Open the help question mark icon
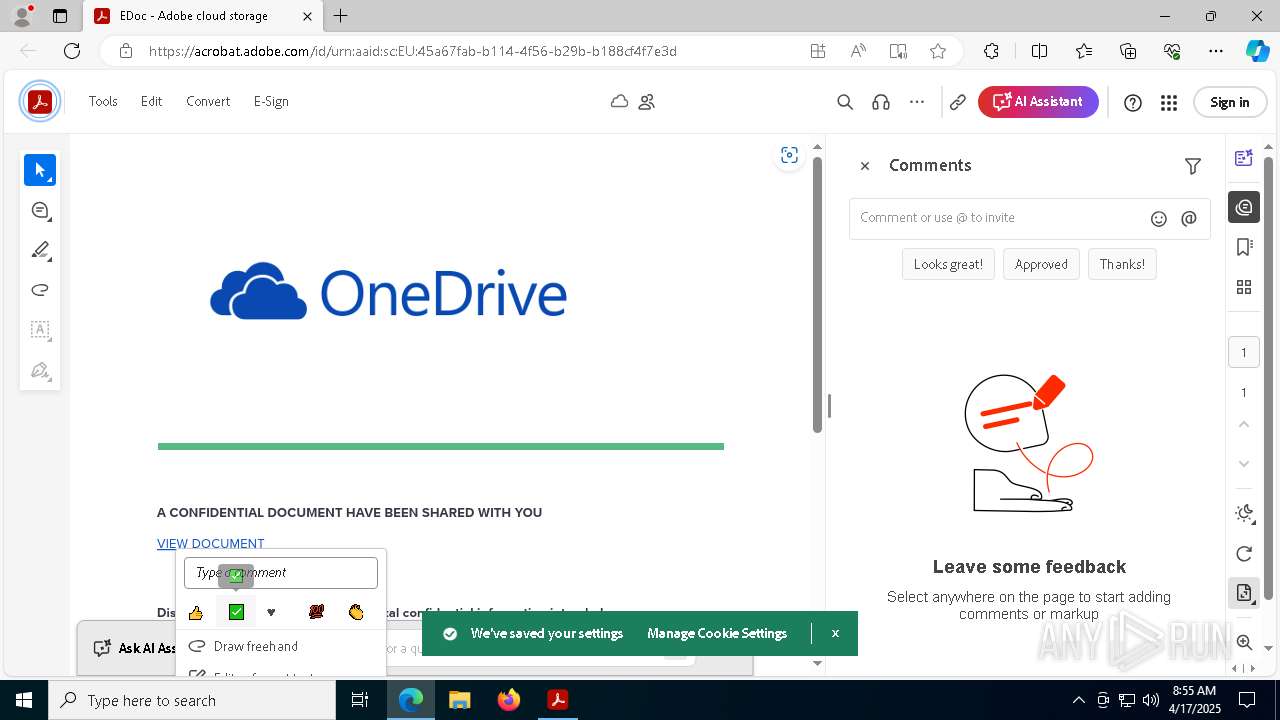The height and width of the screenshot is (720, 1280). [1133, 102]
